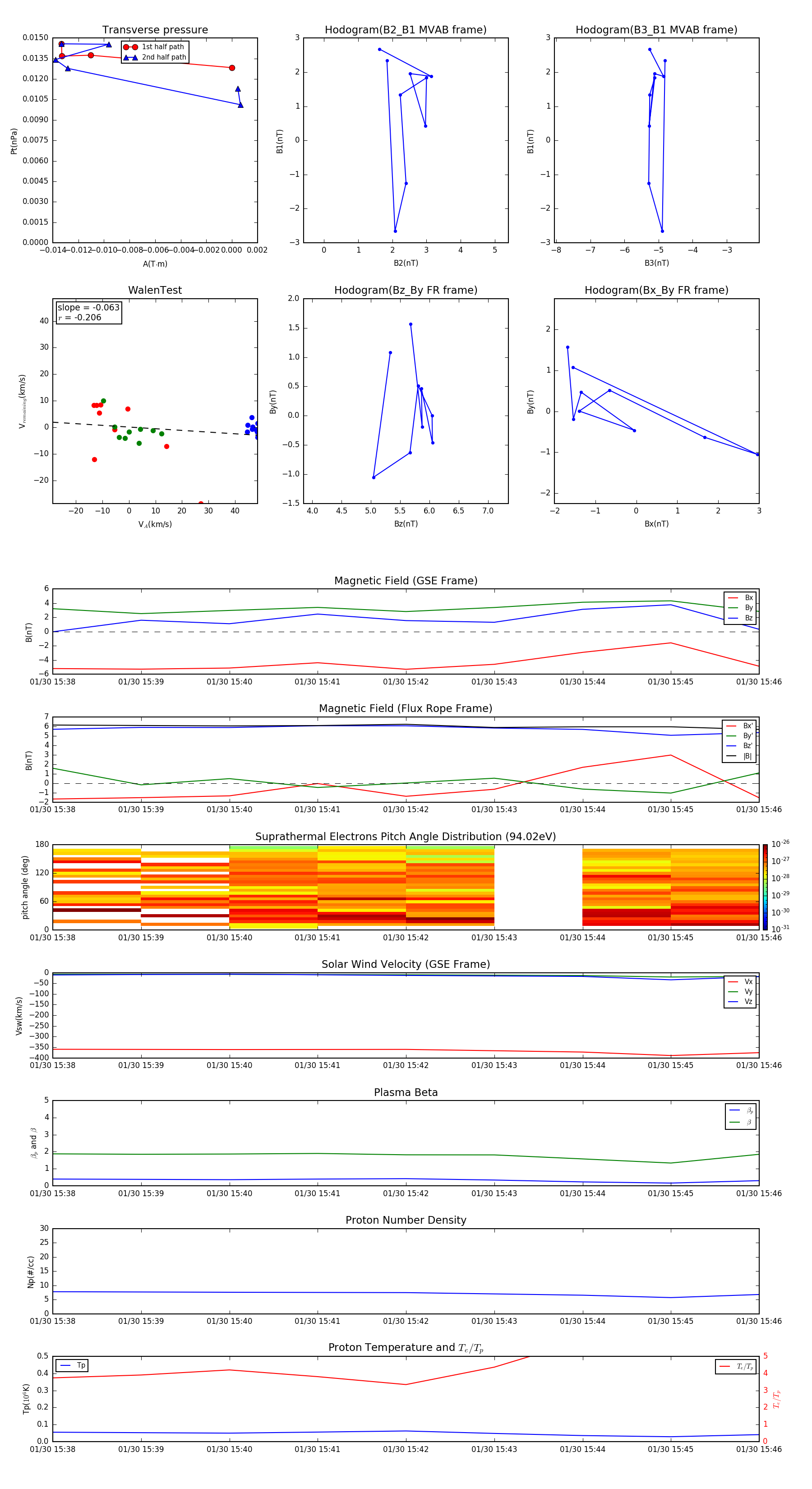Click the Vx legend entry in velocity plot
Screen dimensions: 812x1489
click(x=740, y=981)
